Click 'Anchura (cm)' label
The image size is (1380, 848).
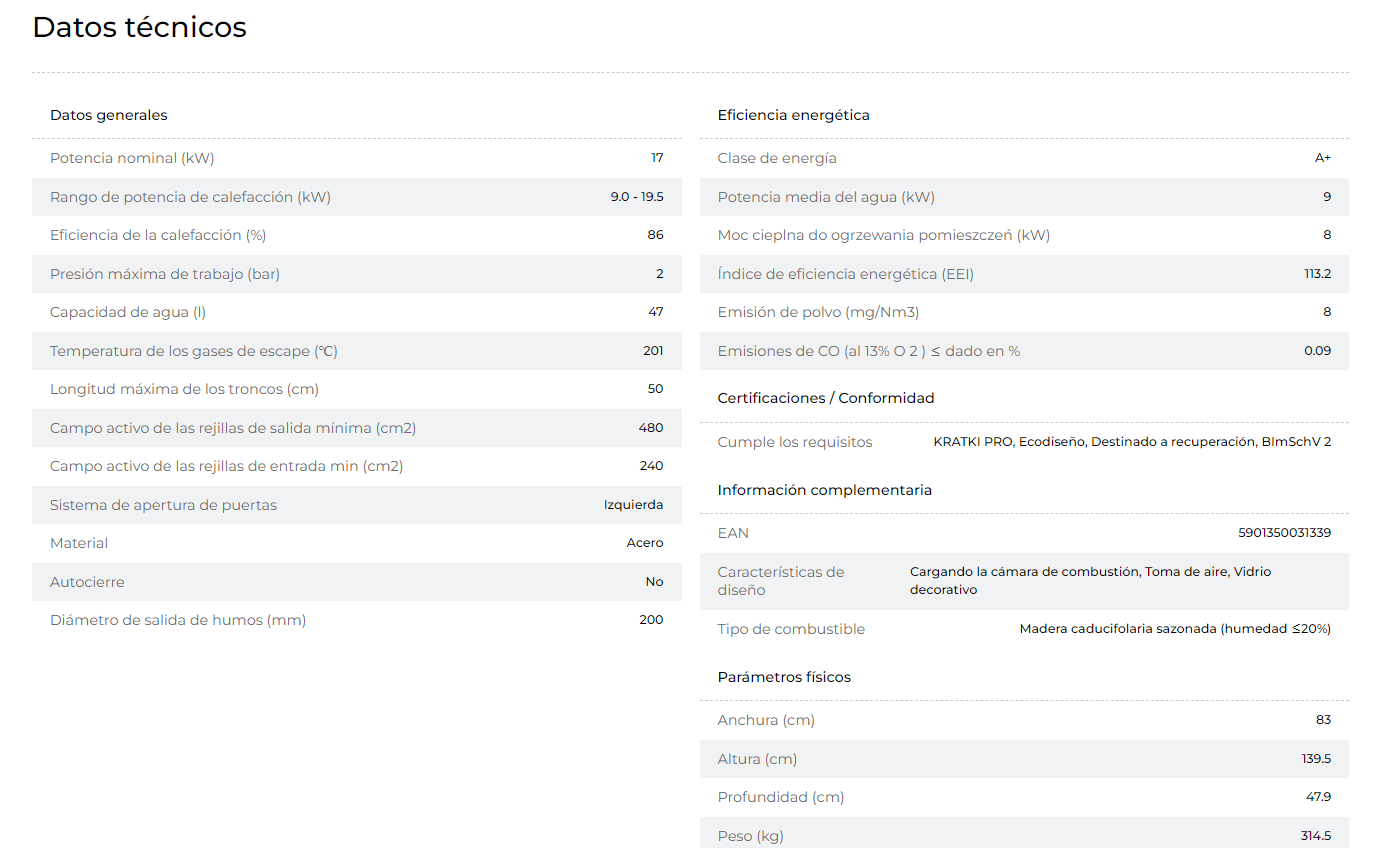[x=766, y=720]
